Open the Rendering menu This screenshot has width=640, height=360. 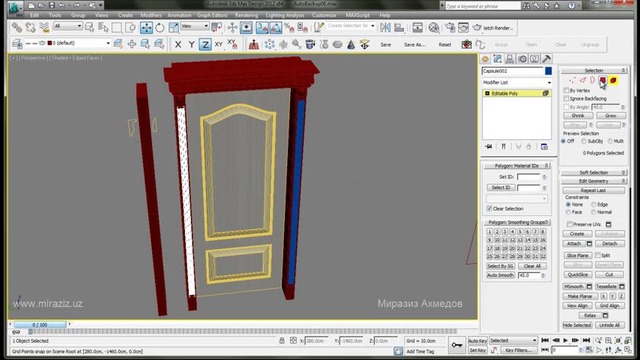pyautogui.click(x=246, y=15)
